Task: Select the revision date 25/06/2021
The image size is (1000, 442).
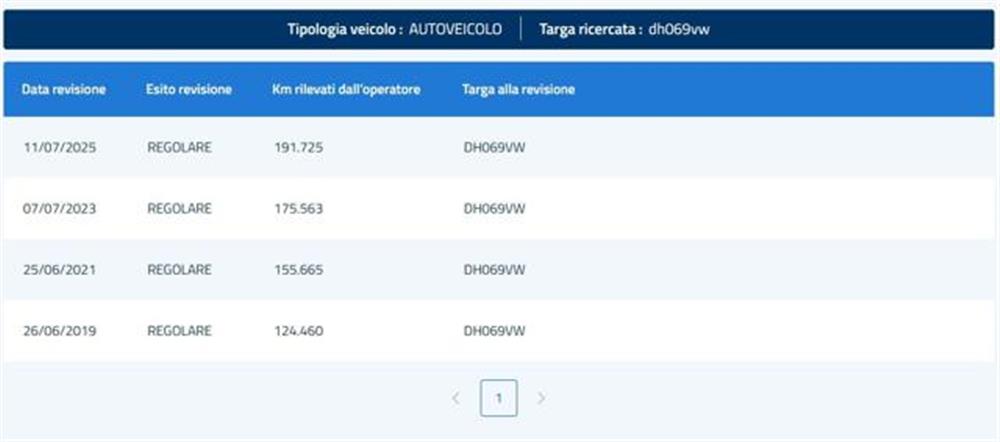Action: 60,270
